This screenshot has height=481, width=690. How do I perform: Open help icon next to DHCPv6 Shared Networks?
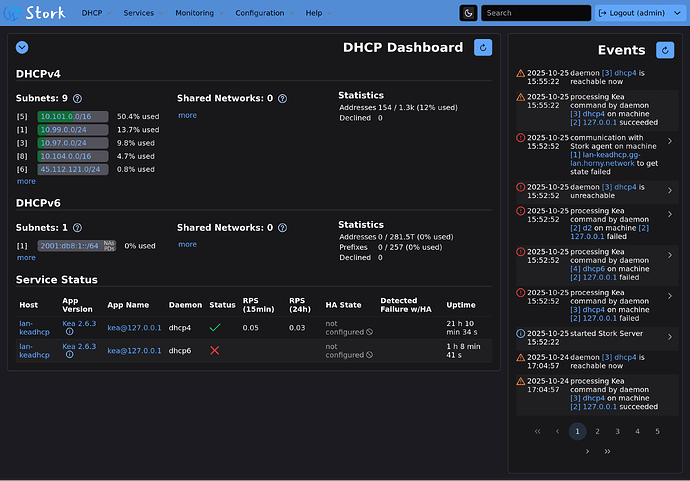click(x=283, y=228)
